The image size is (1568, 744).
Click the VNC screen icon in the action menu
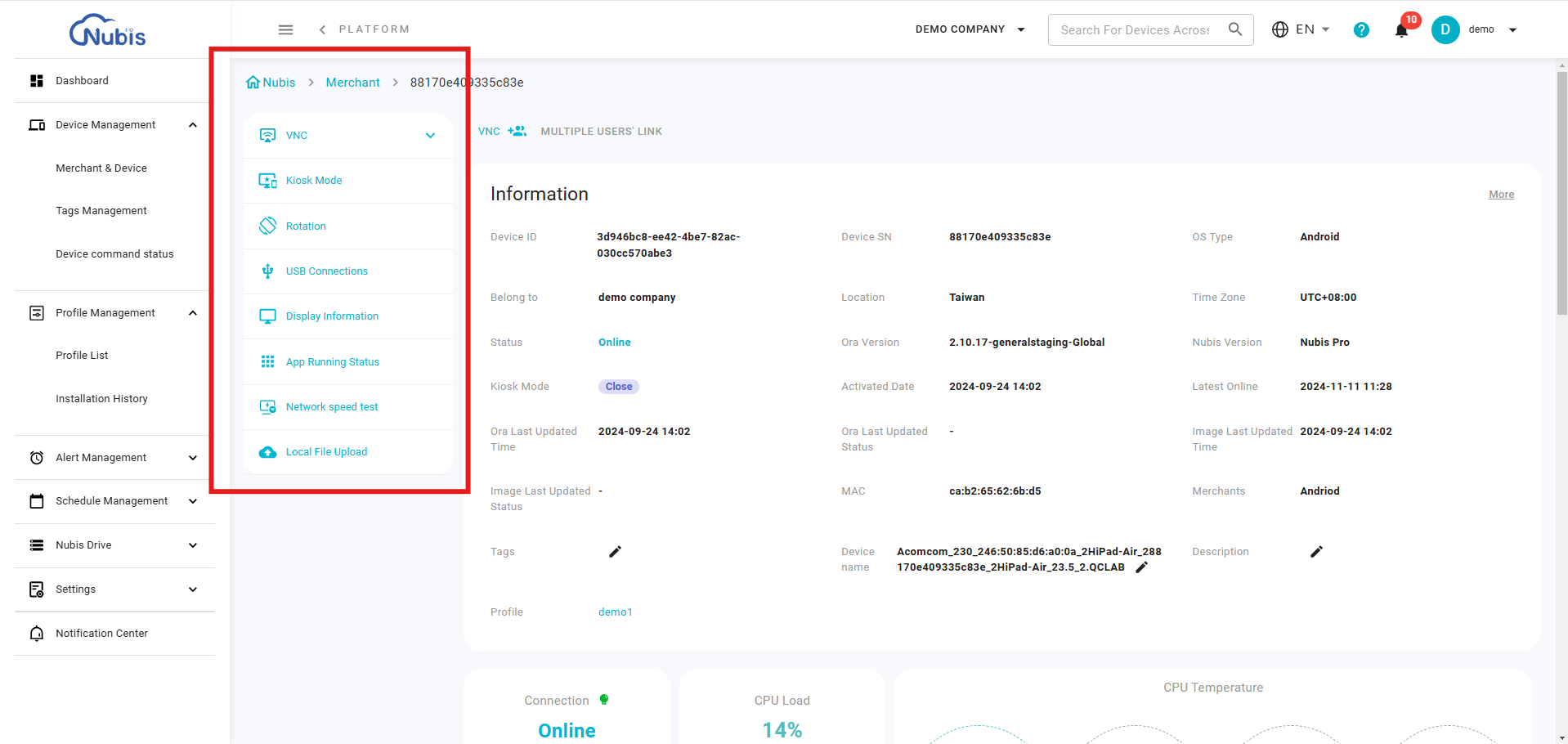click(267, 136)
